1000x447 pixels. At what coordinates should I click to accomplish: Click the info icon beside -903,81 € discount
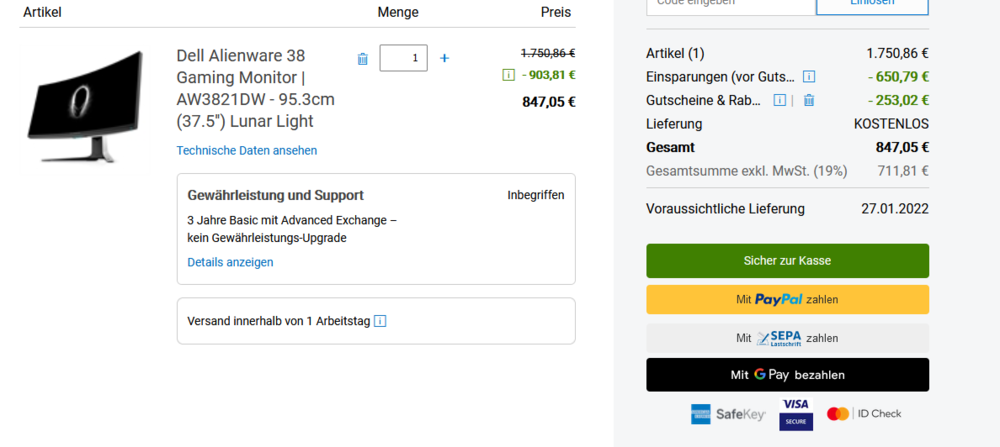pos(509,75)
